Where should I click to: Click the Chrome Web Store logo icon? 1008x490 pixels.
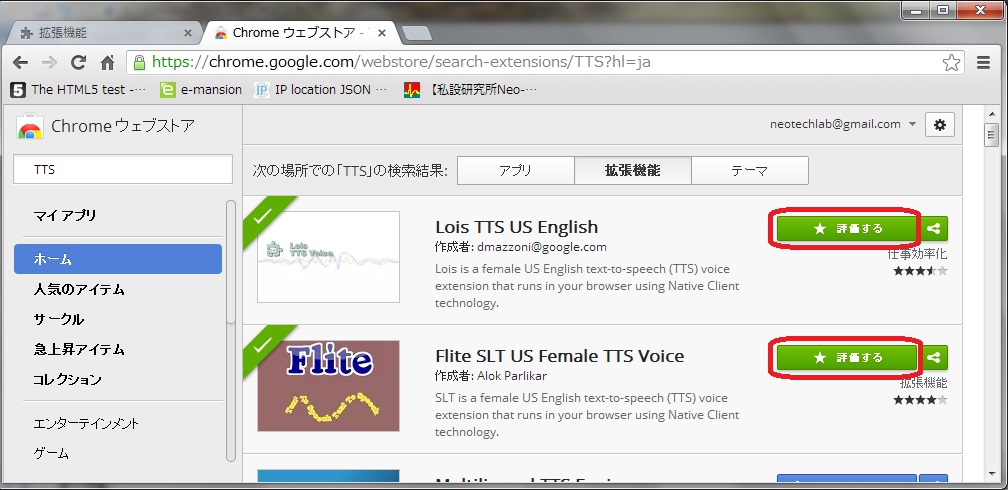30,127
